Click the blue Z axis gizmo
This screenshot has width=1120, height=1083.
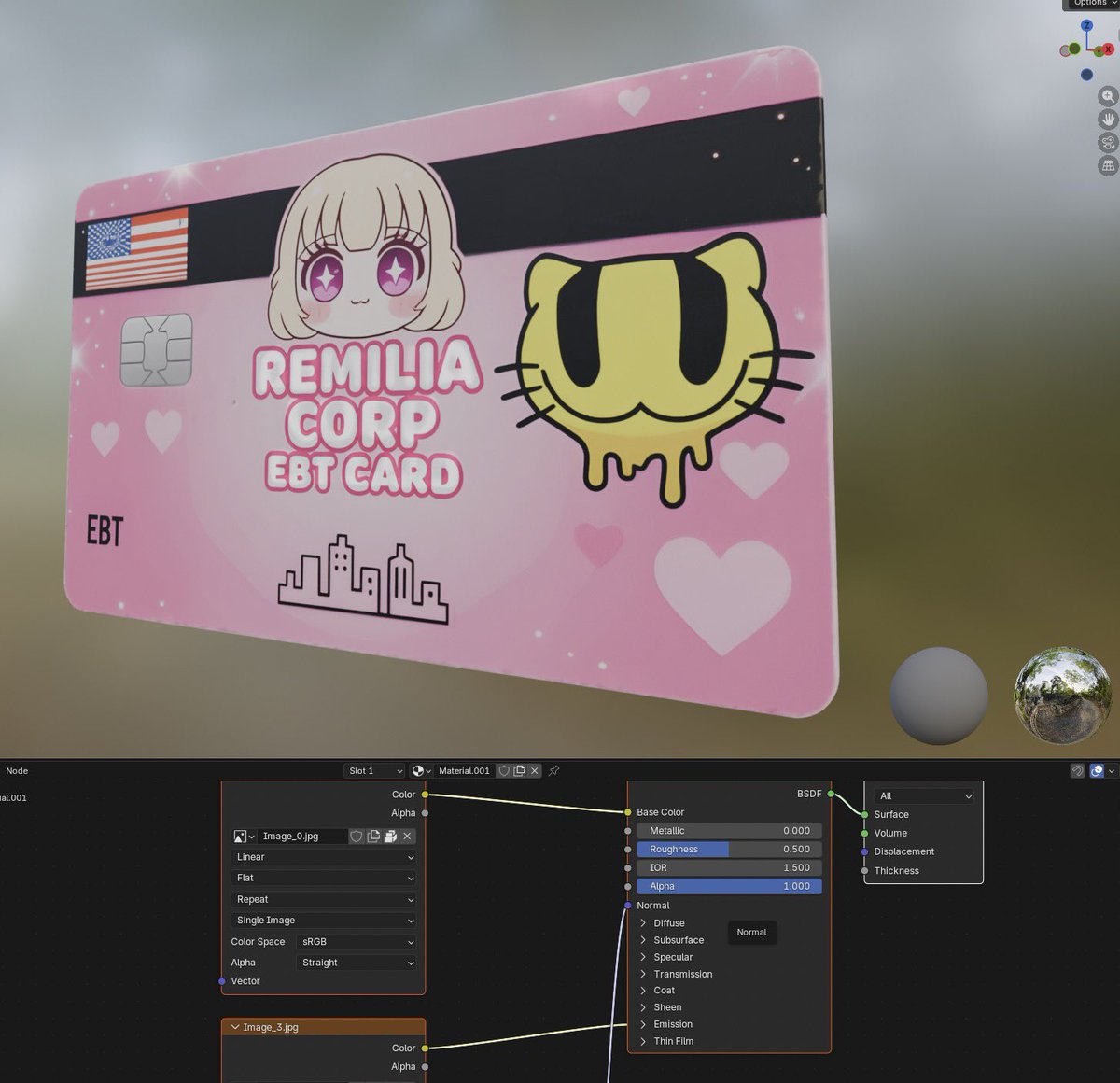coord(1087,25)
